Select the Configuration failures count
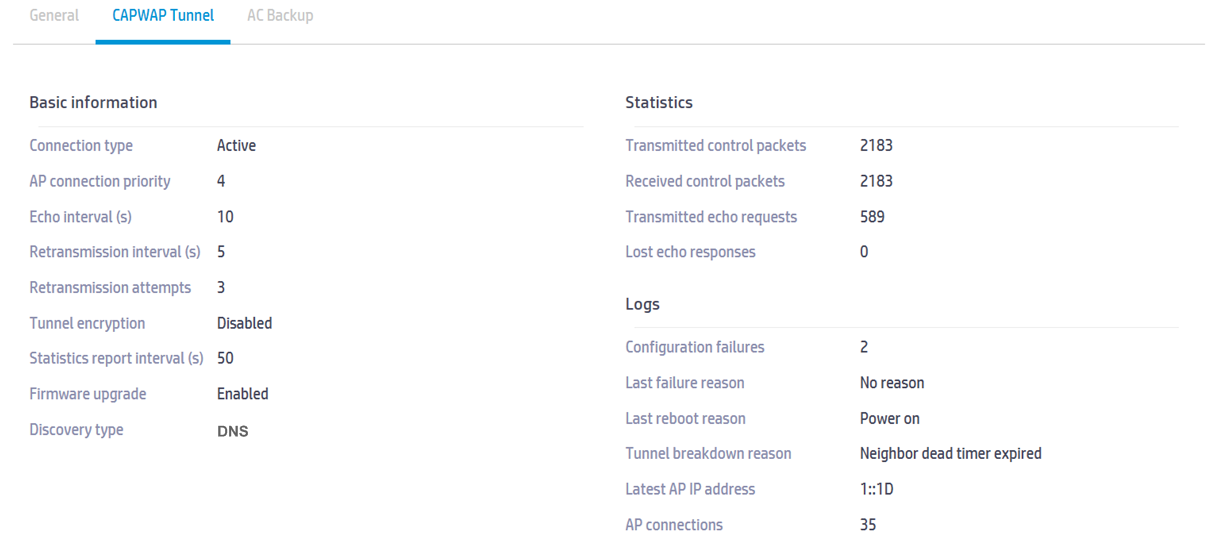 pos(864,347)
